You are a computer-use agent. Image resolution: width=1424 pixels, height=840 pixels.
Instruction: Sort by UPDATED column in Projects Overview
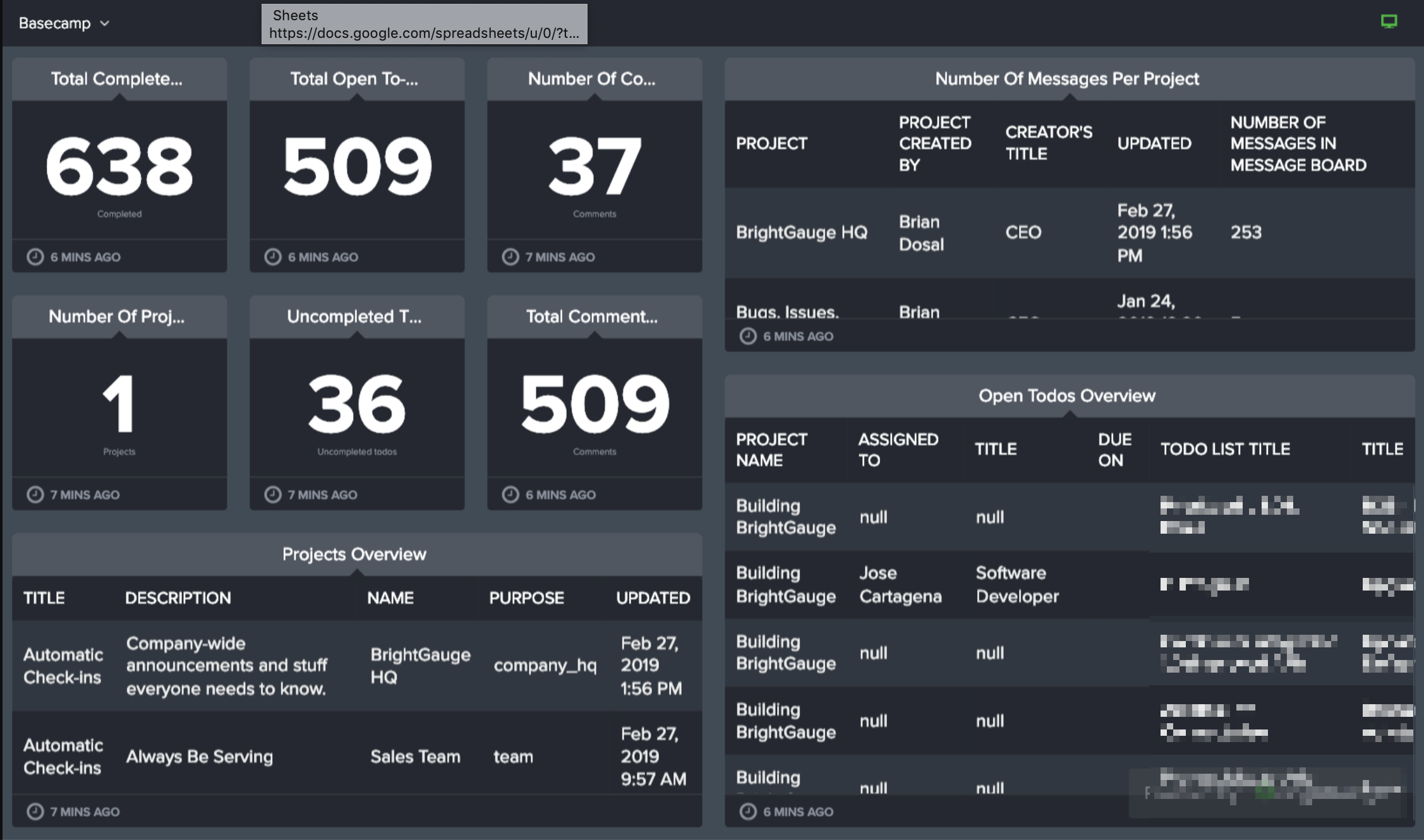653,597
